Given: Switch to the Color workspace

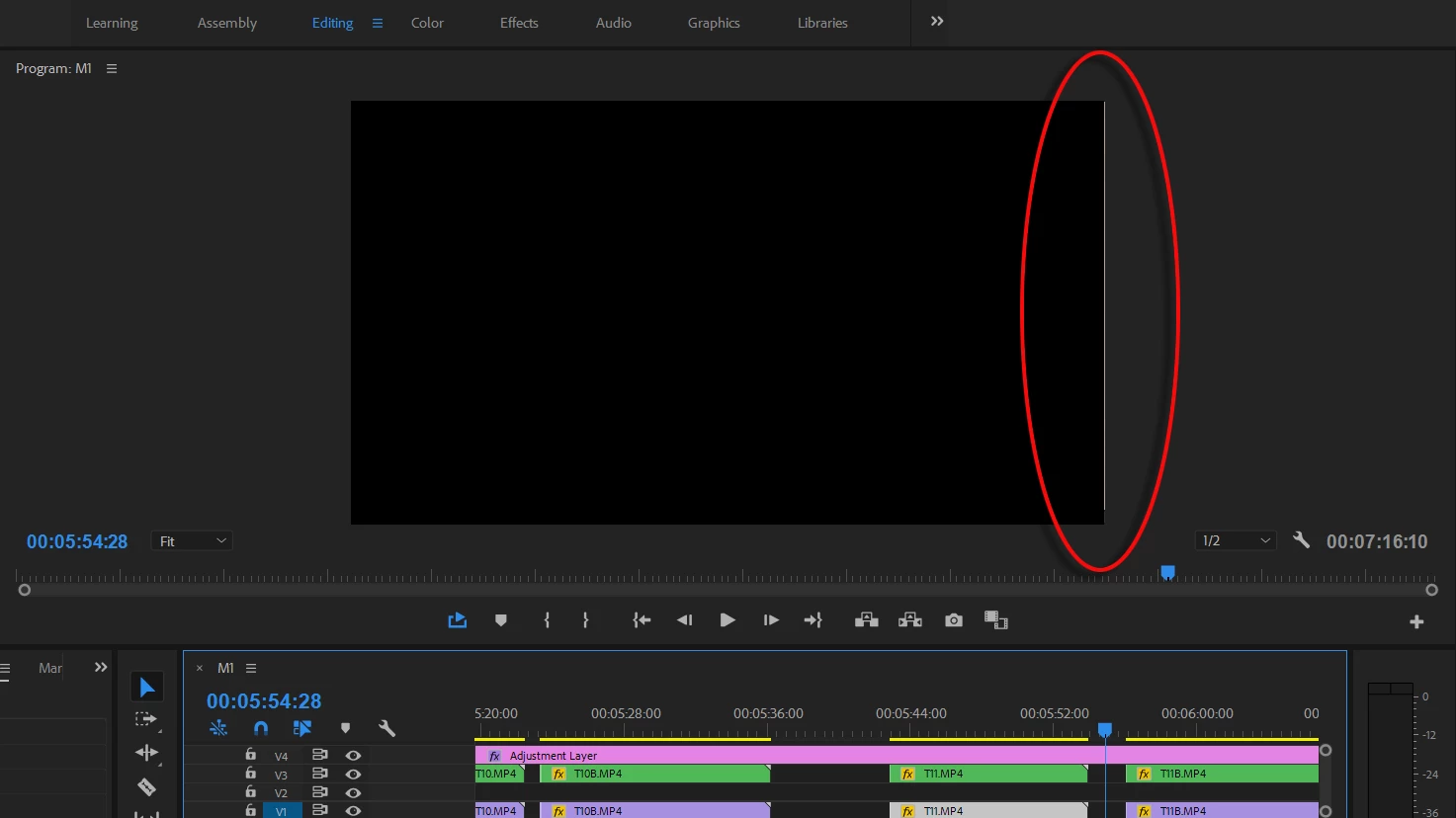Looking at the screenshot, I should point(427,23).
